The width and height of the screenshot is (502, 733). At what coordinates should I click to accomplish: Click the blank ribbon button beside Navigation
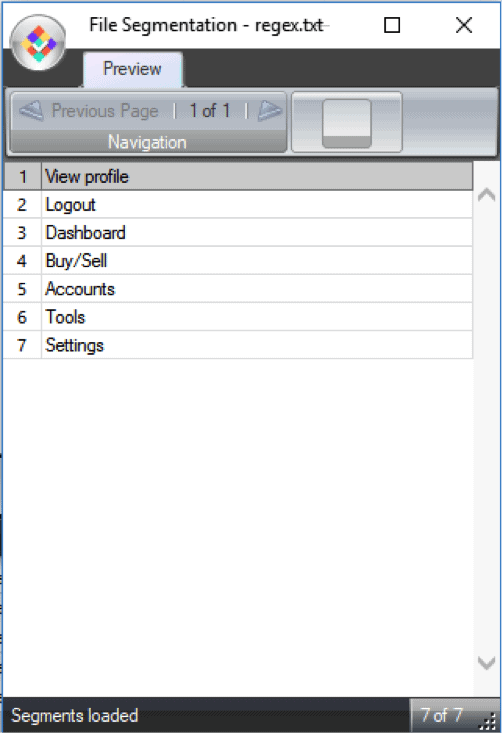click(x=346, y=122)
